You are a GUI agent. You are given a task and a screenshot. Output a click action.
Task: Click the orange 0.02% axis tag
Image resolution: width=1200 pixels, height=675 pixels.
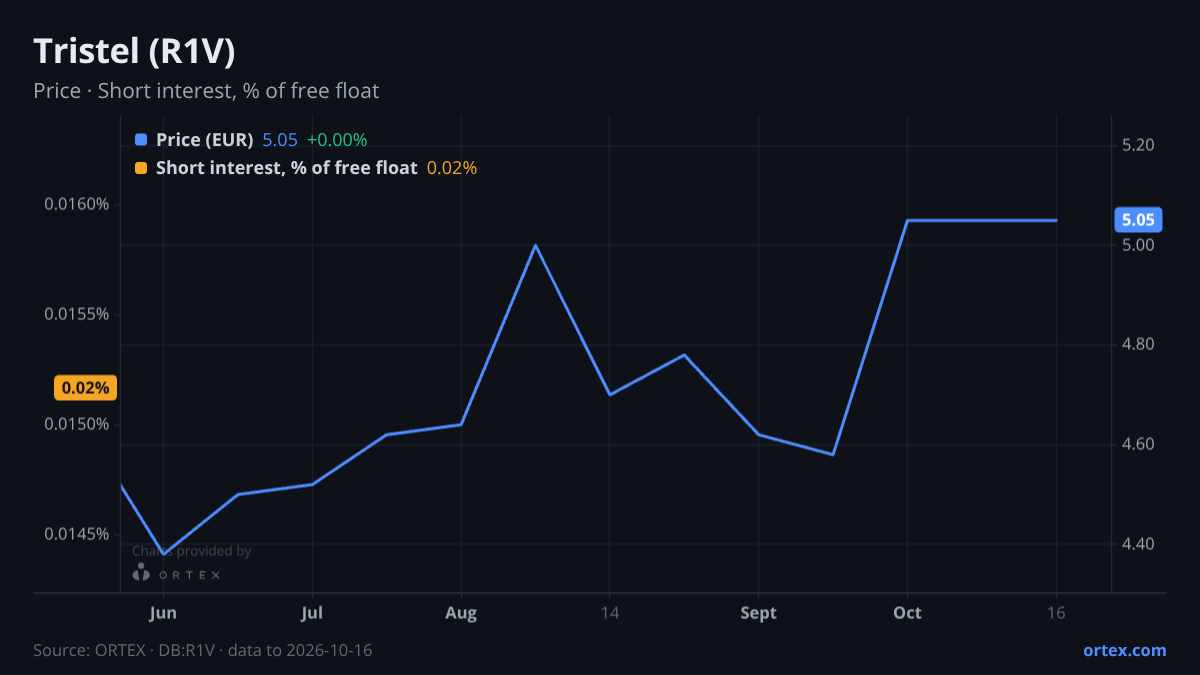[x=86, y=388]
